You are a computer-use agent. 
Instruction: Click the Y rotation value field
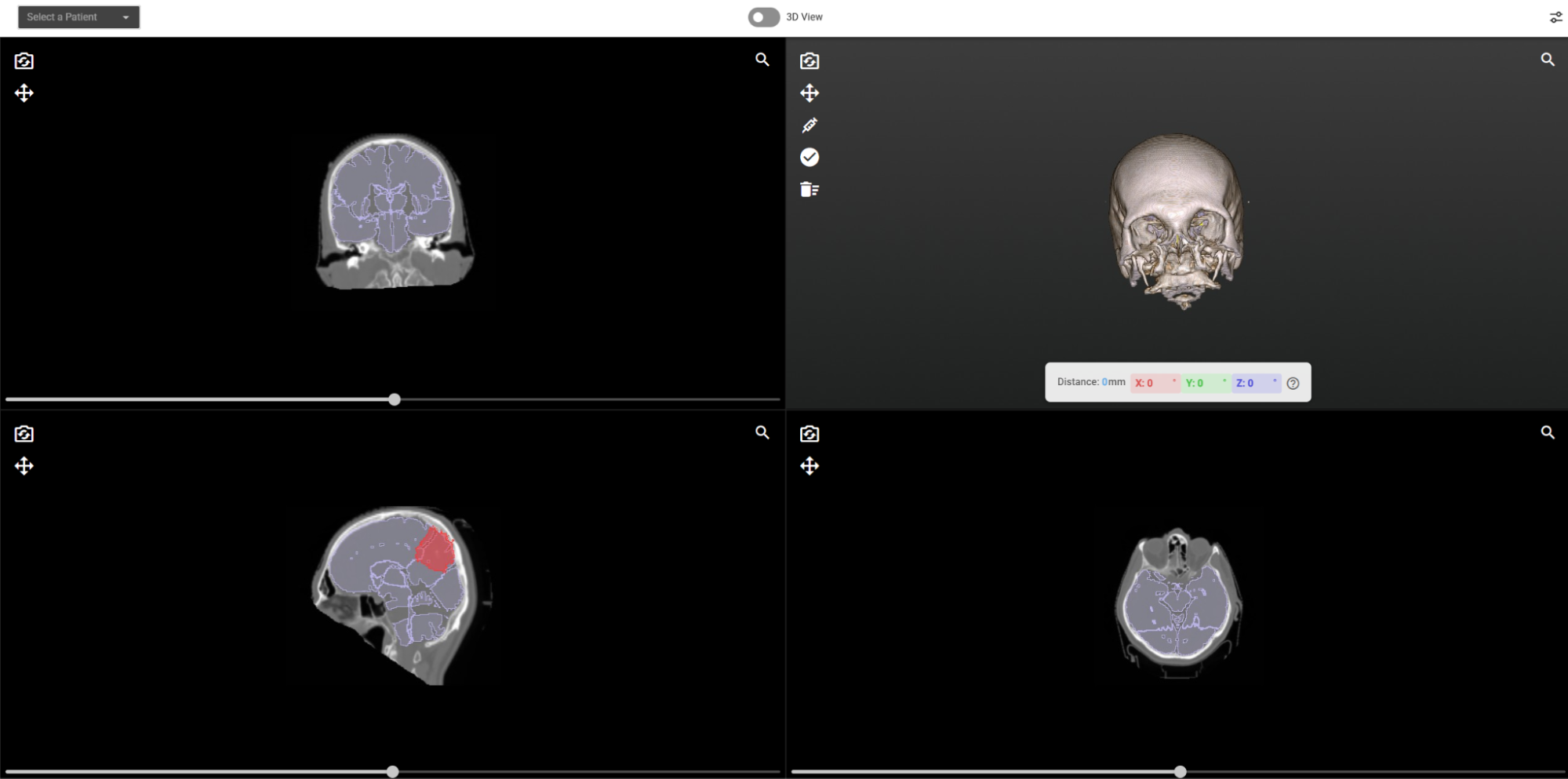1206,384
